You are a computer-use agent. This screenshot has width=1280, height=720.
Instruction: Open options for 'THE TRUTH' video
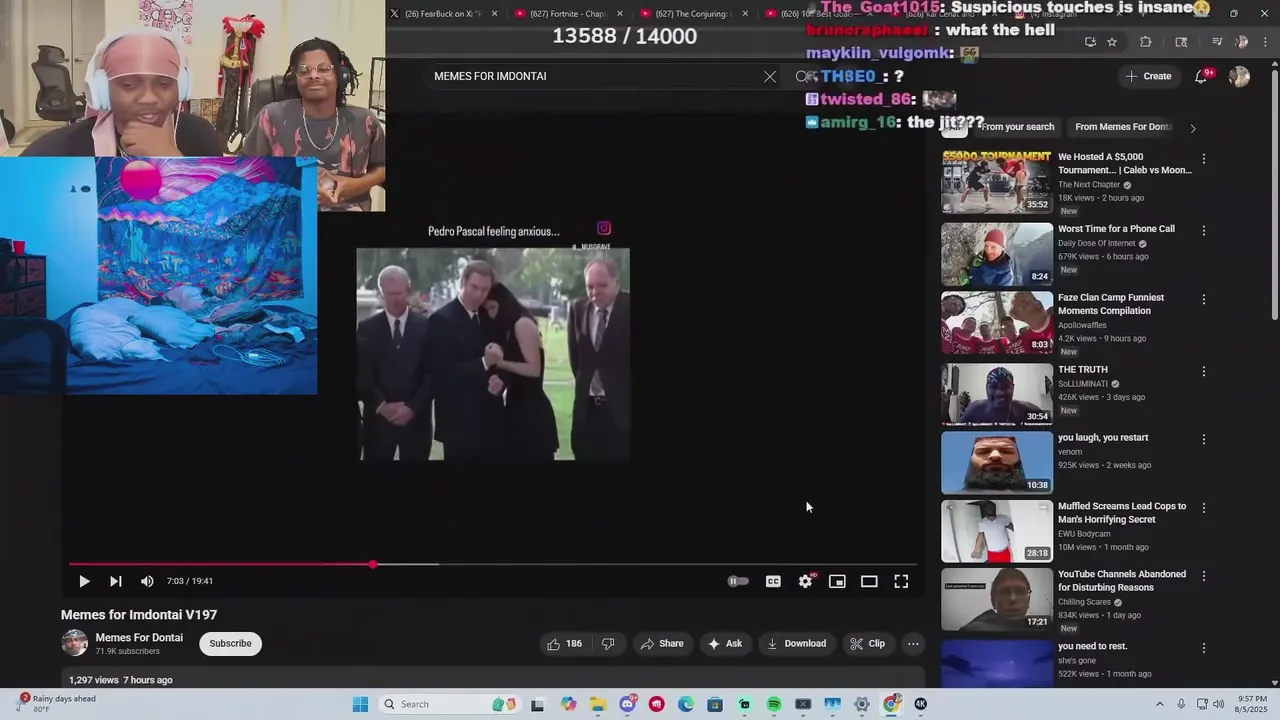click(x=1204, y=372)
